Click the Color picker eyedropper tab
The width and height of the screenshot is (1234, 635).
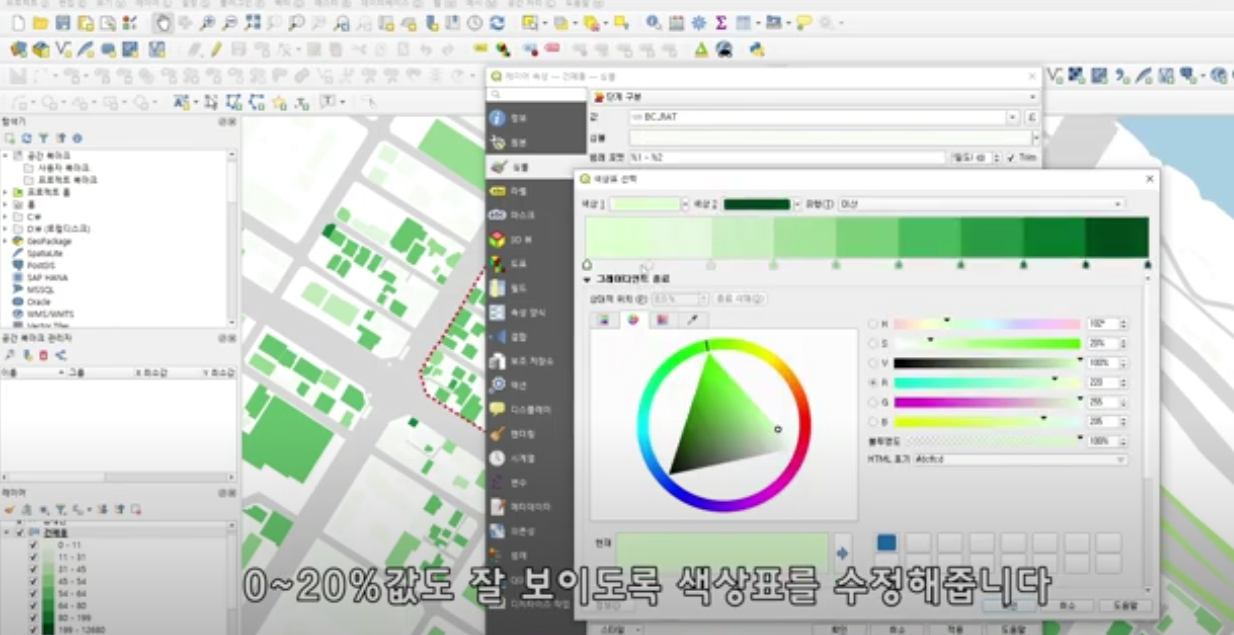tap(691, 320)
